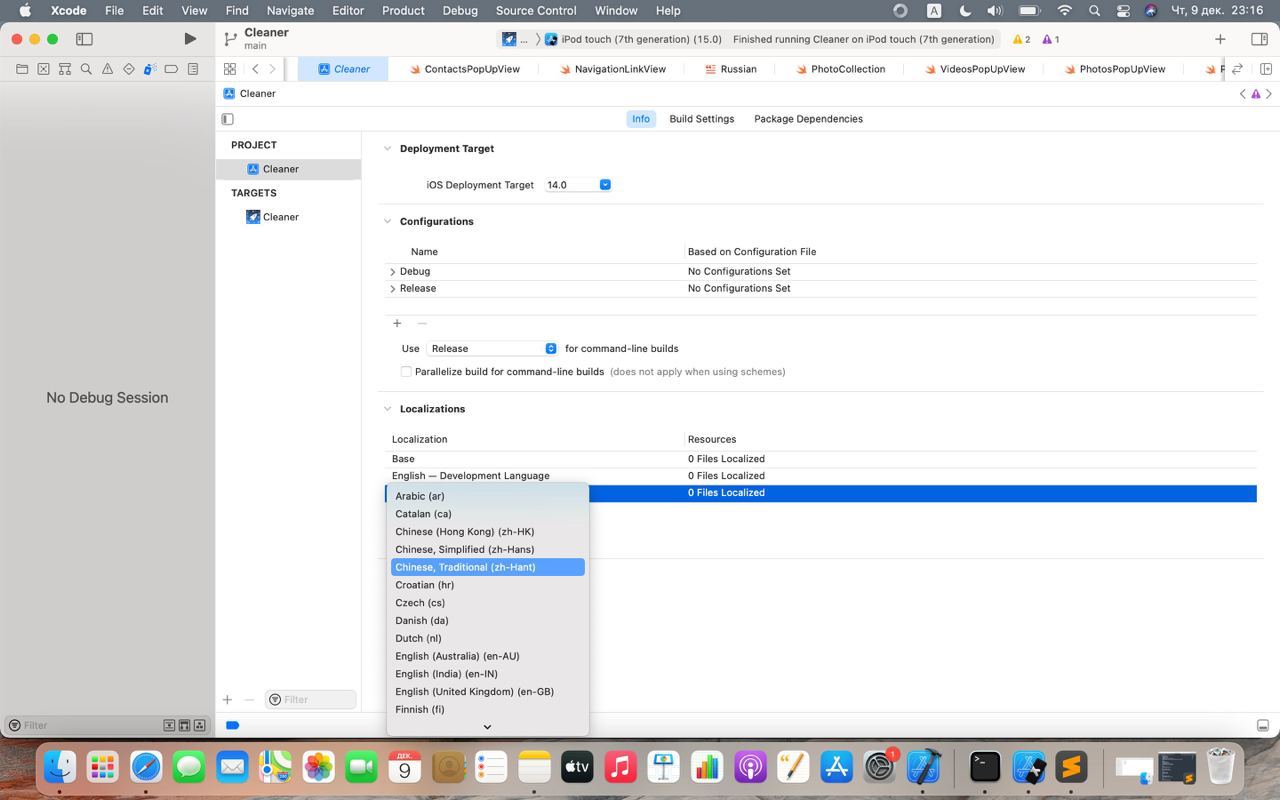Open the PhotoCollection editor tab
The width and height of the screenshot is (1280, 800).
840,69
